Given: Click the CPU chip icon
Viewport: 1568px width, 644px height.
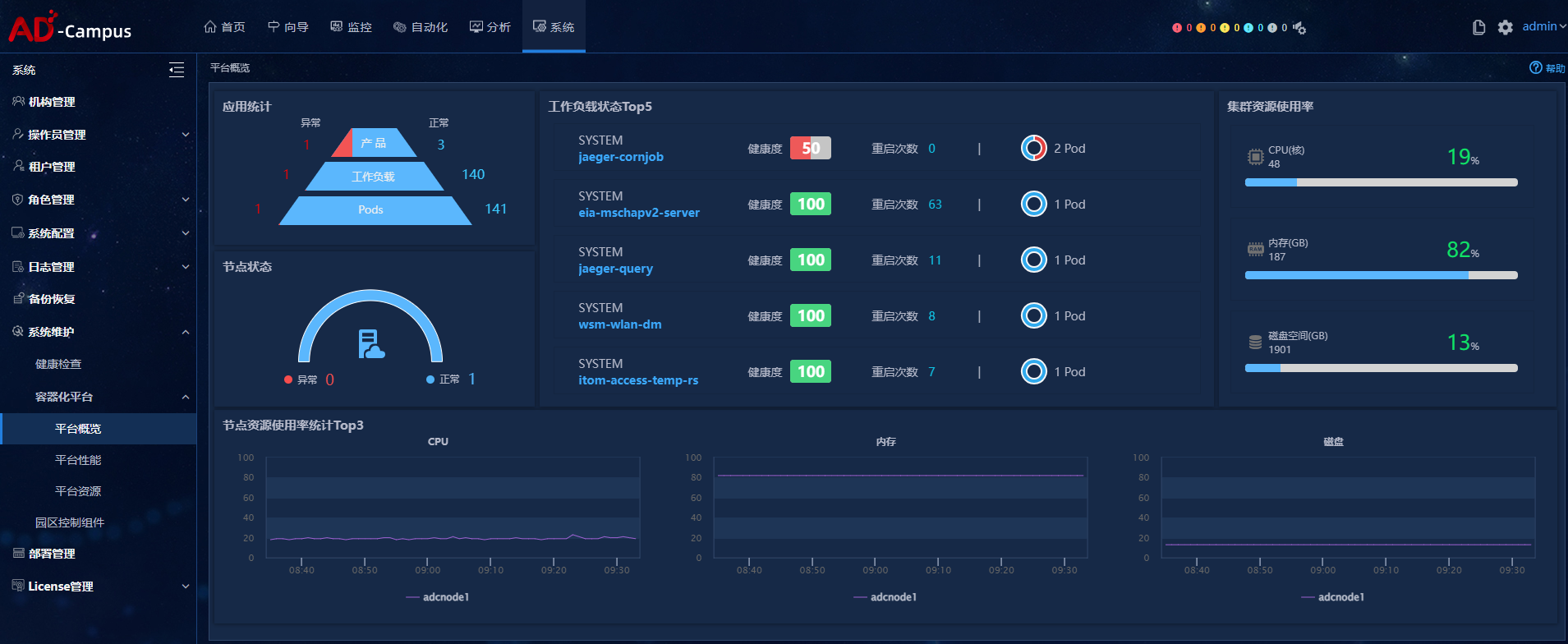Looking at the screenshot, I should 1255,156.
